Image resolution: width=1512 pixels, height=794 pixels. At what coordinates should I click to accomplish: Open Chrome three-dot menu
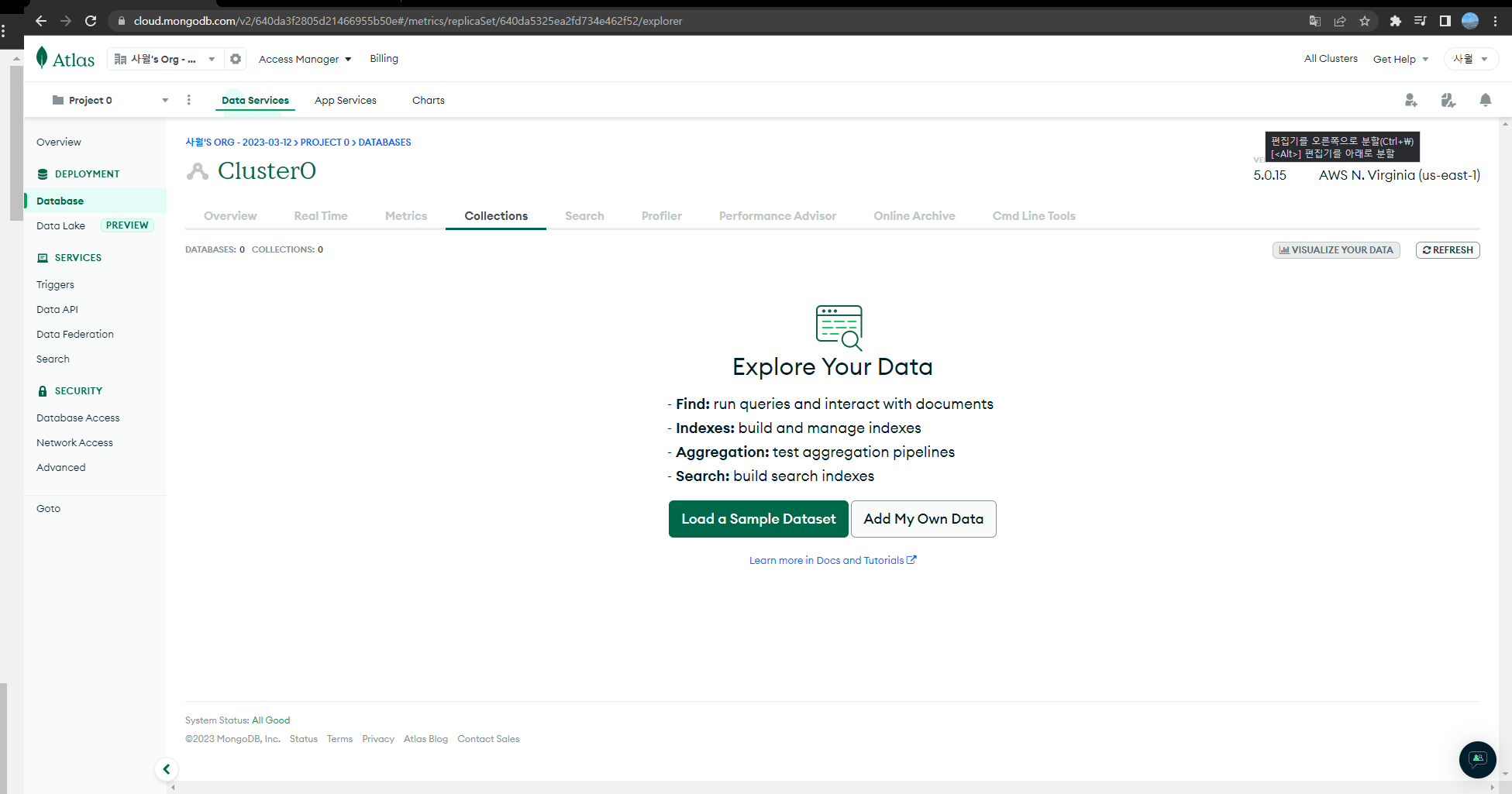[x=1496, y=21]
